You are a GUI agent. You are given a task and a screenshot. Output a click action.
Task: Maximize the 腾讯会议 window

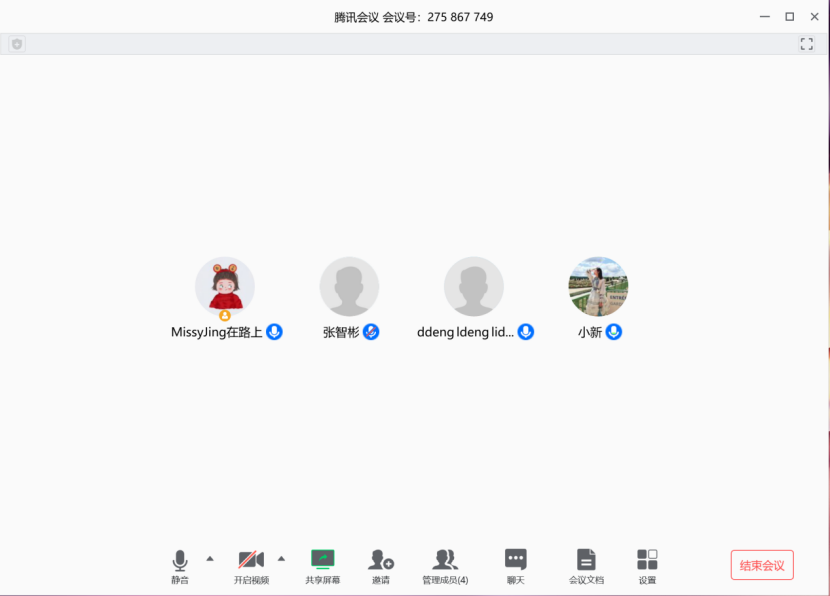(790, 17)
